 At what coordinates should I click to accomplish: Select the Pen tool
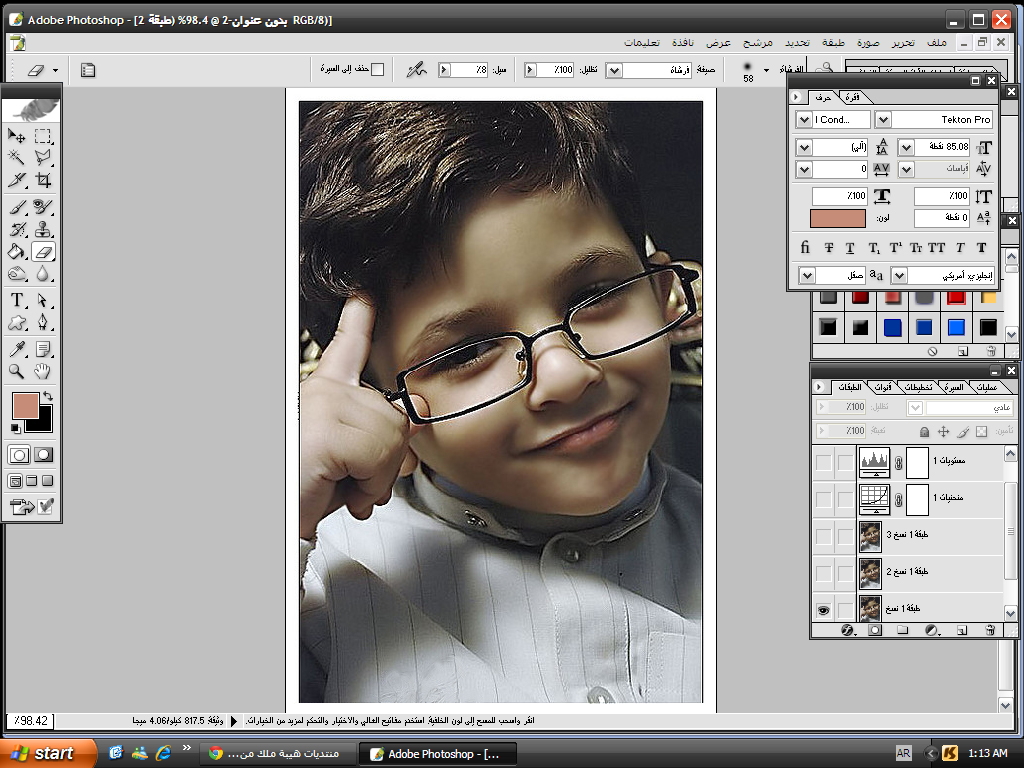(x=43, y=323)
